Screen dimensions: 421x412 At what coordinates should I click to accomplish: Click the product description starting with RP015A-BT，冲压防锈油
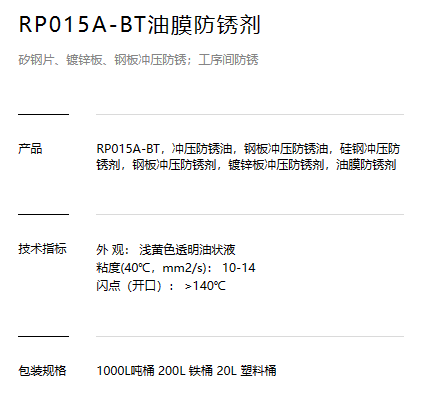[248, 157]
